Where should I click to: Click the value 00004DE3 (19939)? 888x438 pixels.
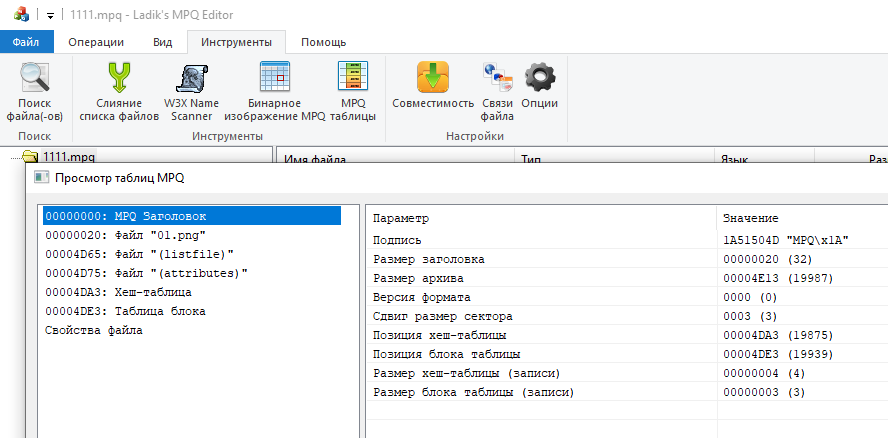coord(779,354)
